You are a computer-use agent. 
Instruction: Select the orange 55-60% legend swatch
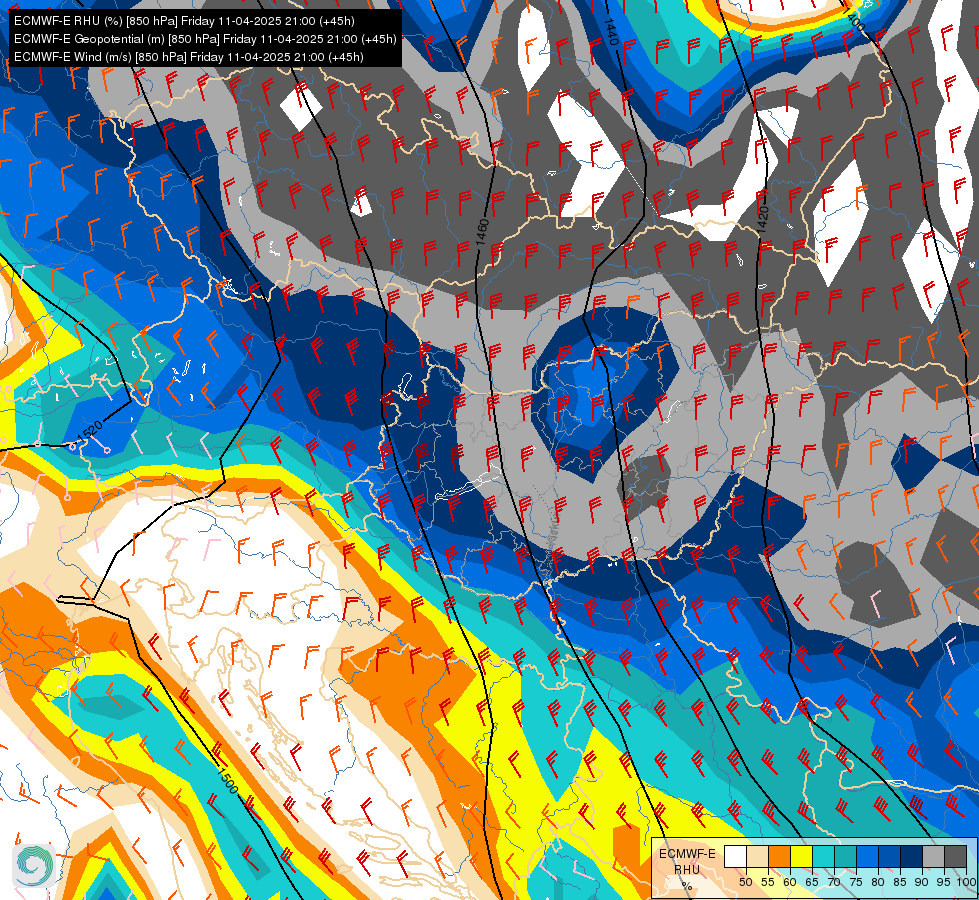point(779,856)
